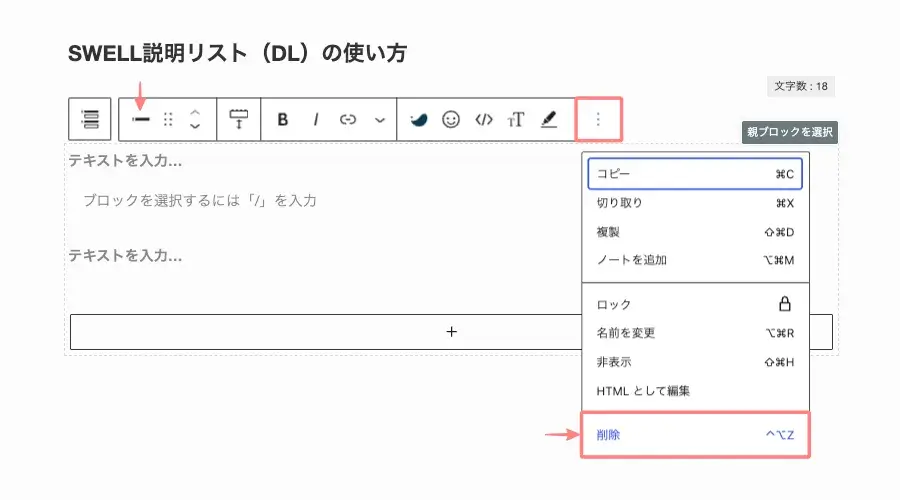Choose 名前を変更 from the menu
This screenshot has height=500, width=900.
coord(695,333)
